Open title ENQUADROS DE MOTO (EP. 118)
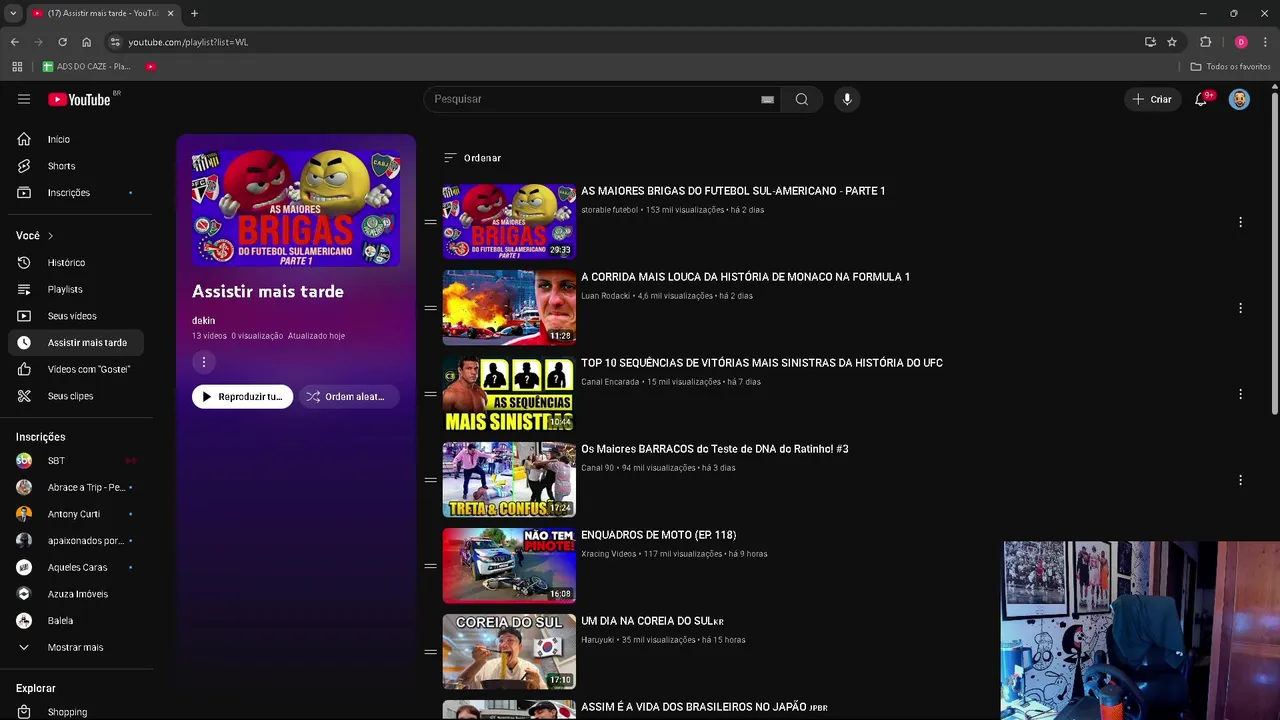Viewport: 1280px width, 720px height. (658, 535)
